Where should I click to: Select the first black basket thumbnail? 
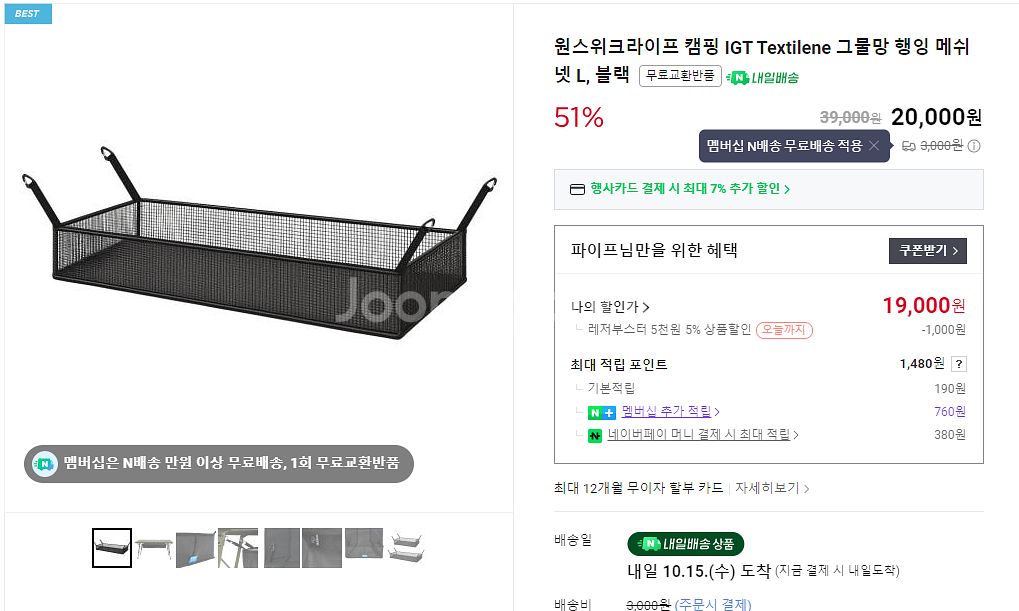click(x=112, y=547)
